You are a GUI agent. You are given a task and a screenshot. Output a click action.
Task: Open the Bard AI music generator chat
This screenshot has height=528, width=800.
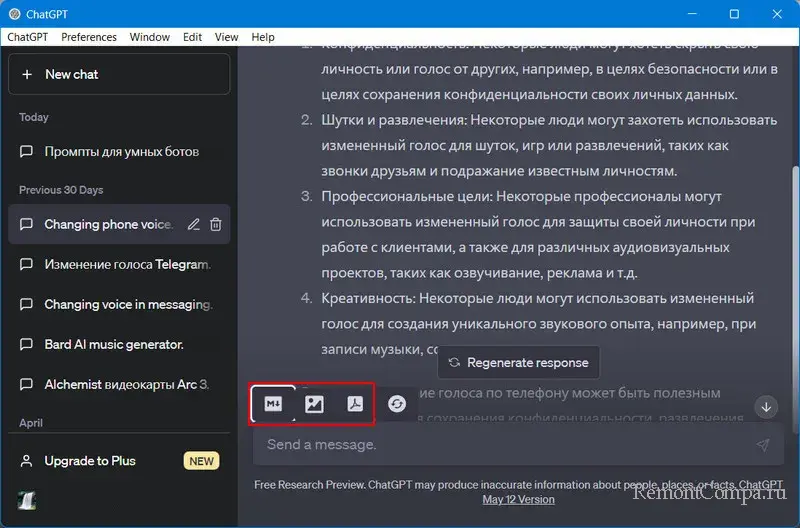pyautogui.click(x=113, y=344)
